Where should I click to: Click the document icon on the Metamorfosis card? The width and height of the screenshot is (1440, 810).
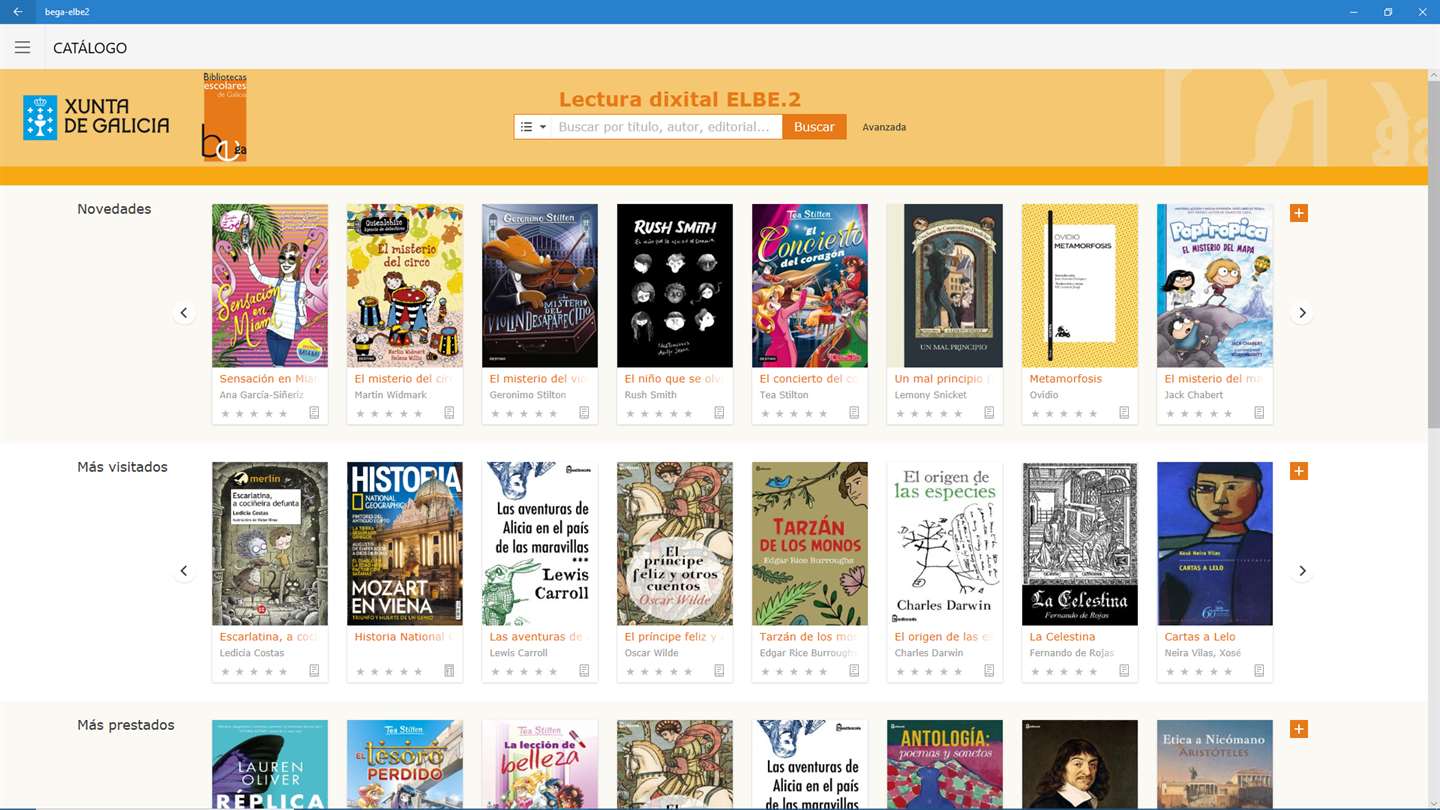[x=1124, y=413]
